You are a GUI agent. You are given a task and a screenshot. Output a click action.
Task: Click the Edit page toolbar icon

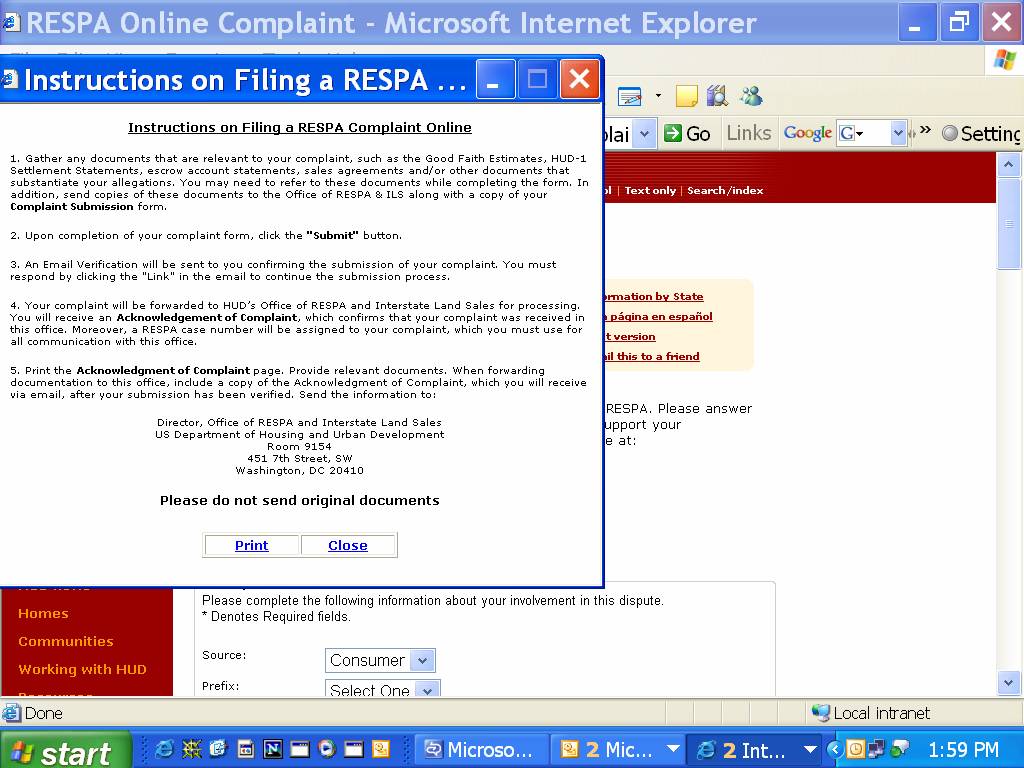pyautogui.click(x=630, y=97)
